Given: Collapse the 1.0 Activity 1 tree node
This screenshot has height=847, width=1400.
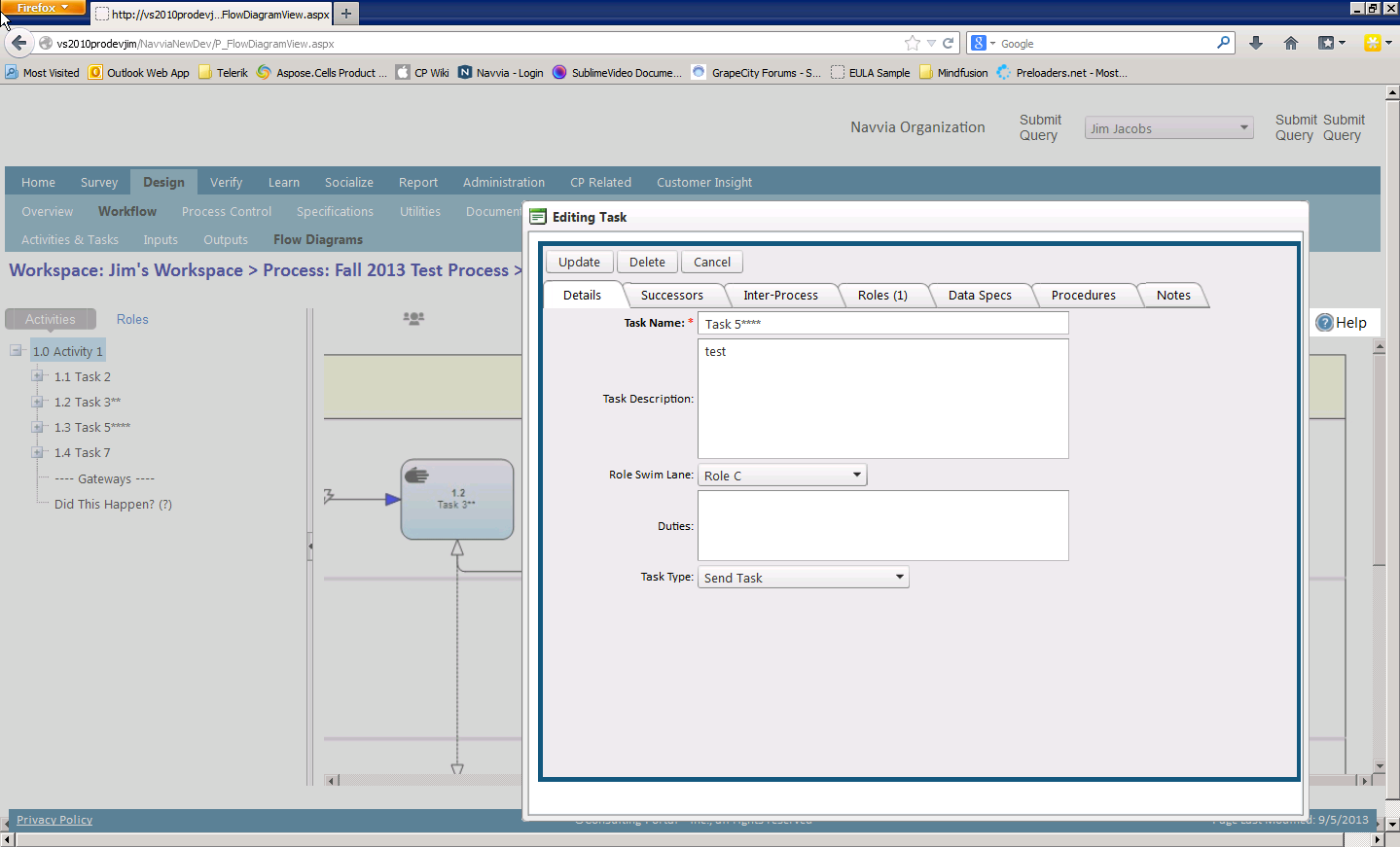Looking at the screenshot, I should click(17, 351).
